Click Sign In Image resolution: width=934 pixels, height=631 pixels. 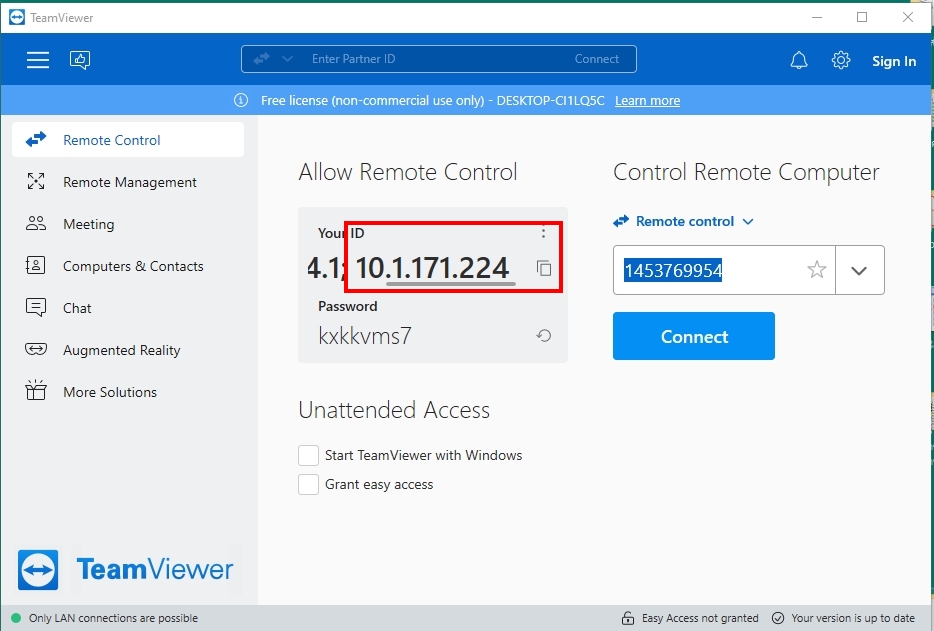(893, 61)
